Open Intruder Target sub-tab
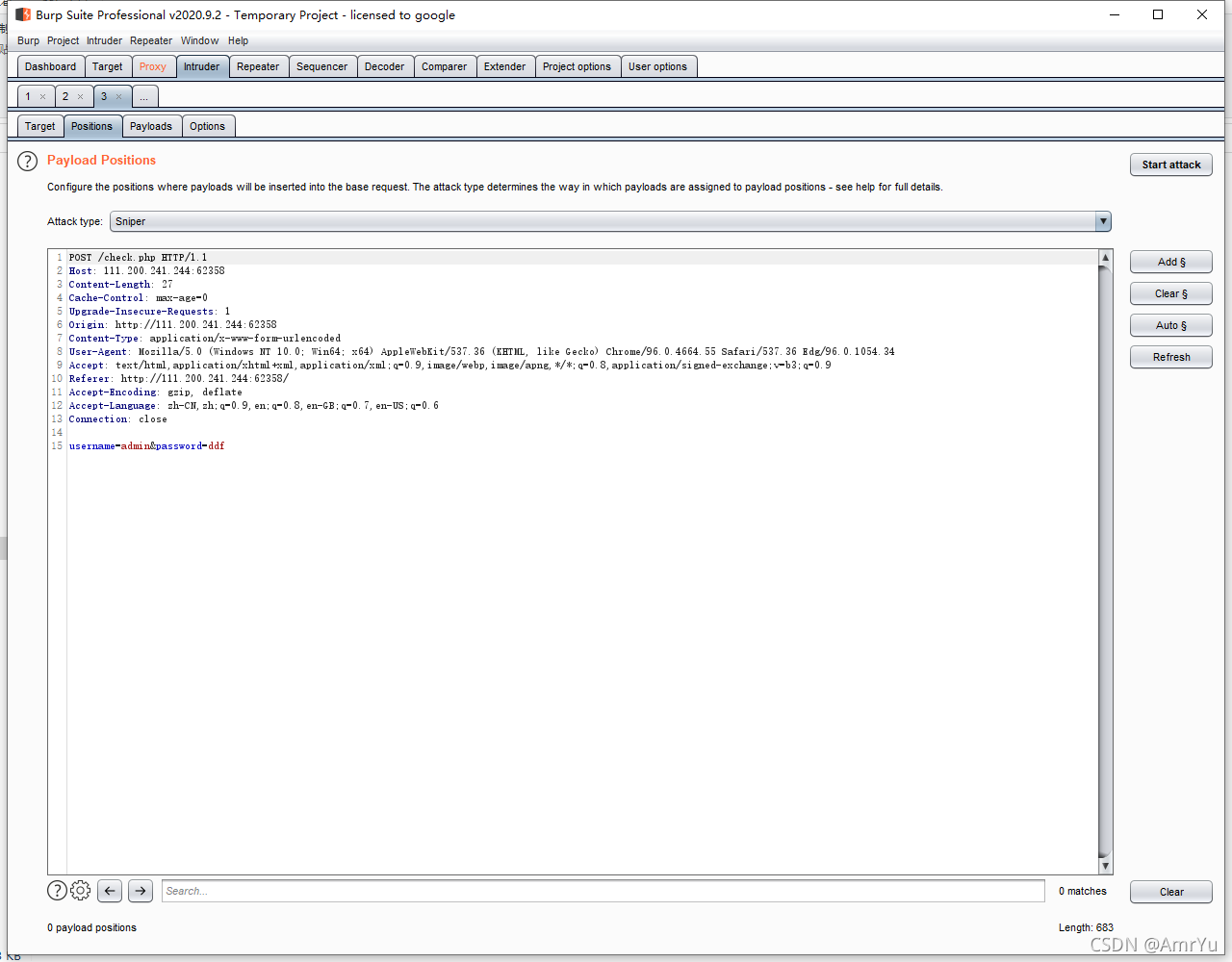 click(x=40, y=126)
